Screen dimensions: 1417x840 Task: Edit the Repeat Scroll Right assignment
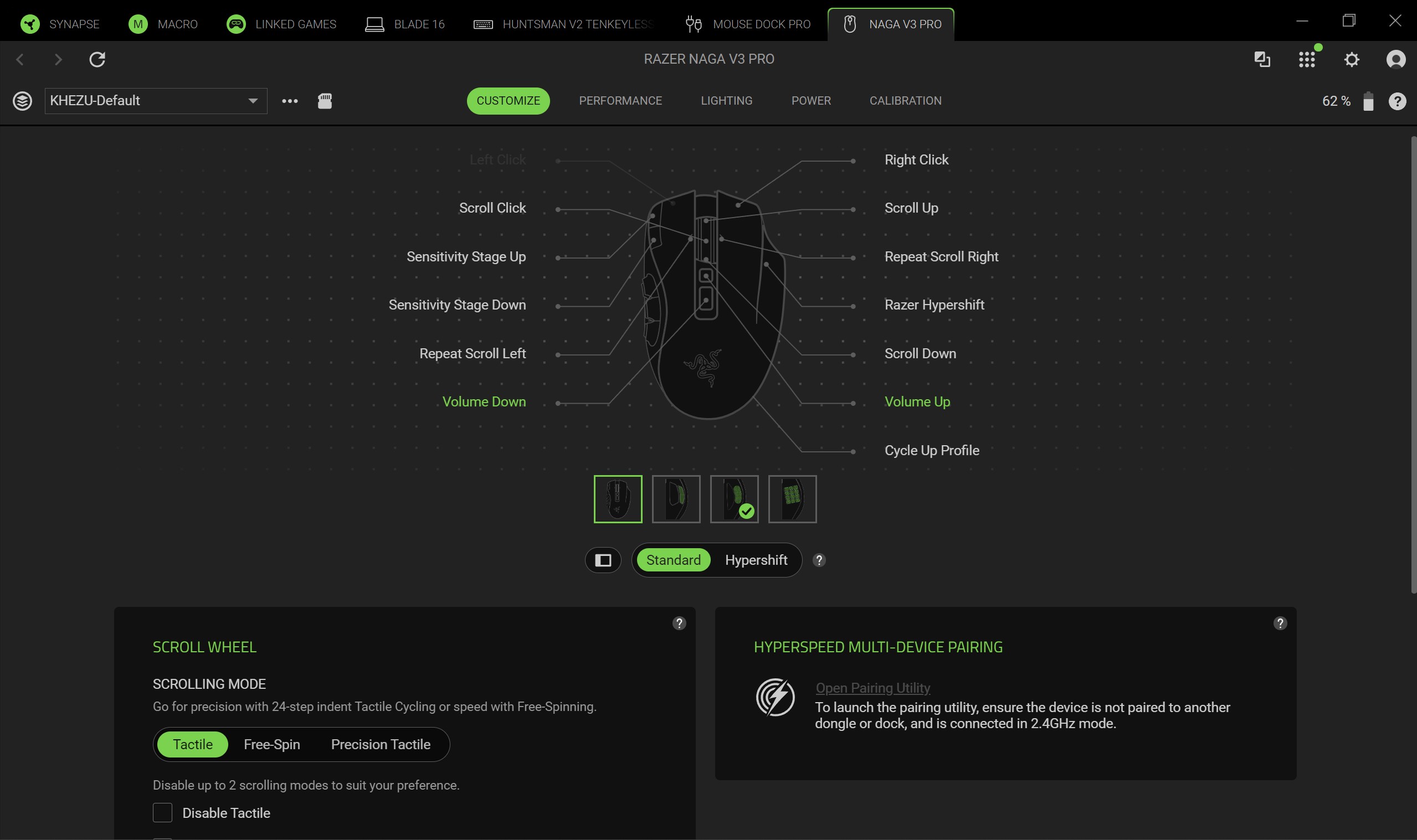point(941,257)
